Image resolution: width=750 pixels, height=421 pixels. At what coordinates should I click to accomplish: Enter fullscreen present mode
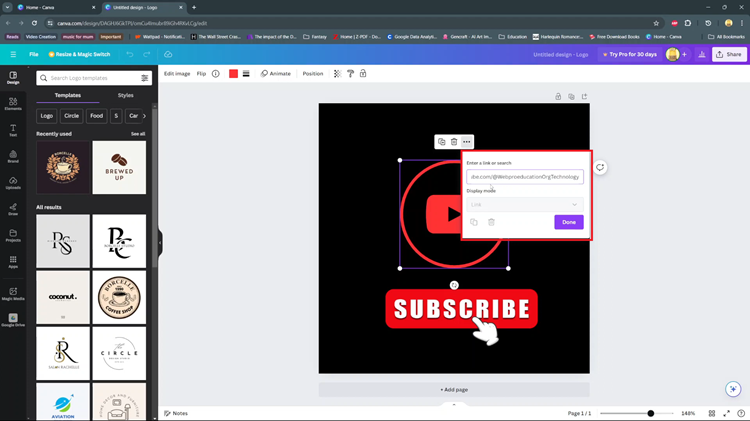pos(727,413)
